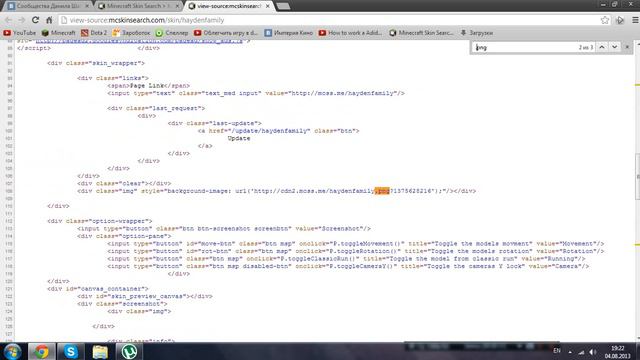Open the Minecraft bookmark

58,33
